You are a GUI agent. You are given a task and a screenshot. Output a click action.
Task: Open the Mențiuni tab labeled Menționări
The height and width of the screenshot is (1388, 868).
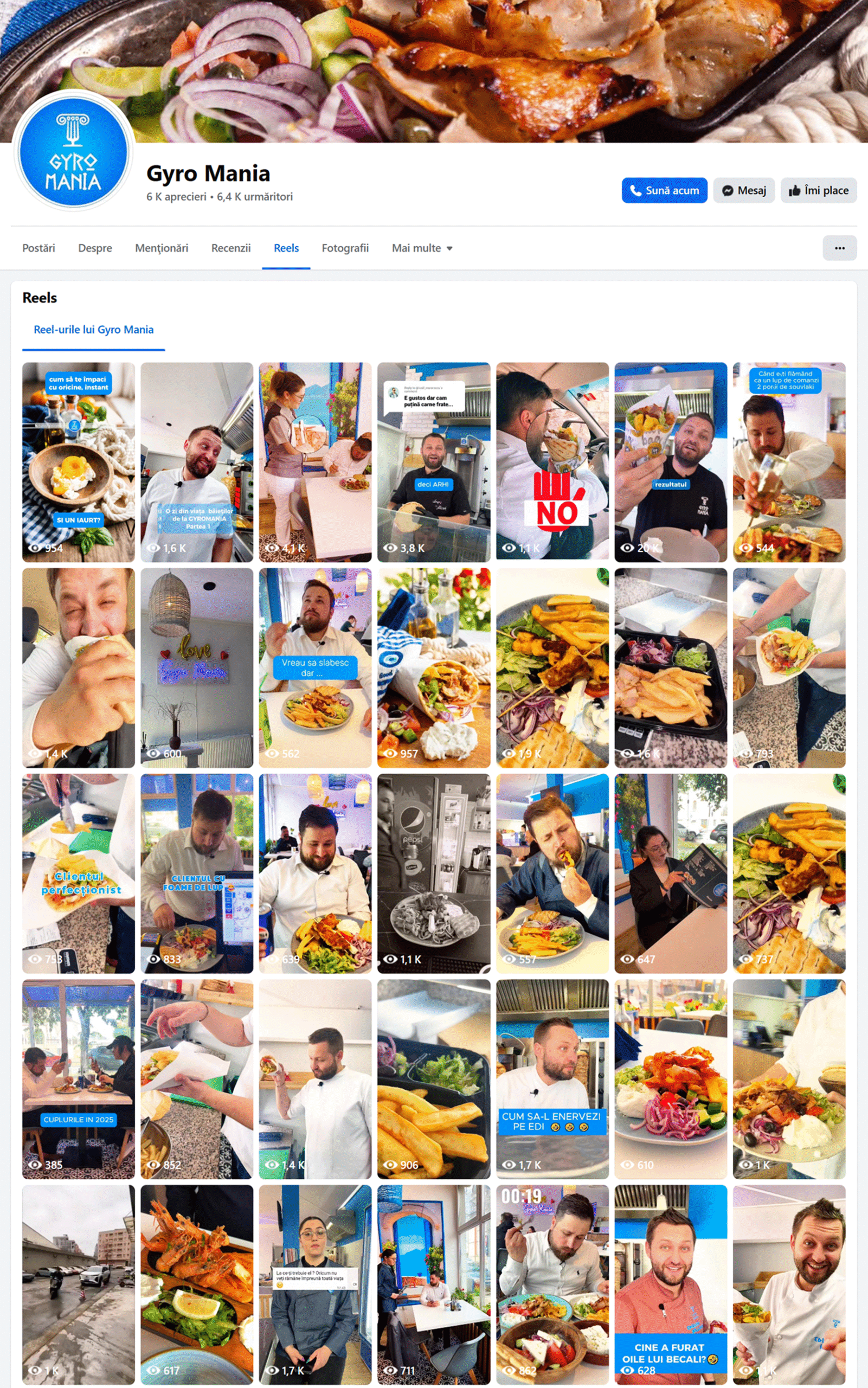pos(162,248)
